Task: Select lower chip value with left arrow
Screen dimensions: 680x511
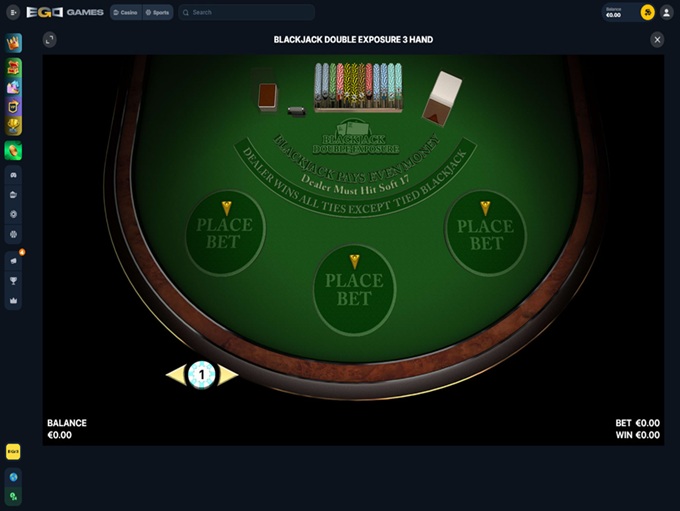Action: pyautogui.click(x=176, y=375)
